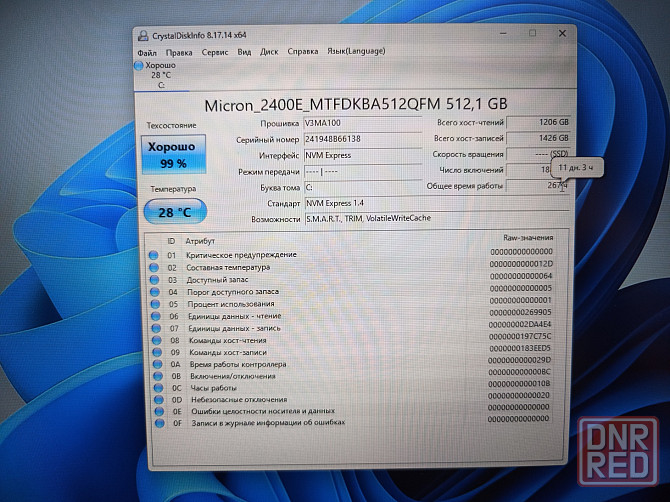
Task: Close the CrystalDiskInfo window
Action: pyautogui.click(x=562, y=33)
